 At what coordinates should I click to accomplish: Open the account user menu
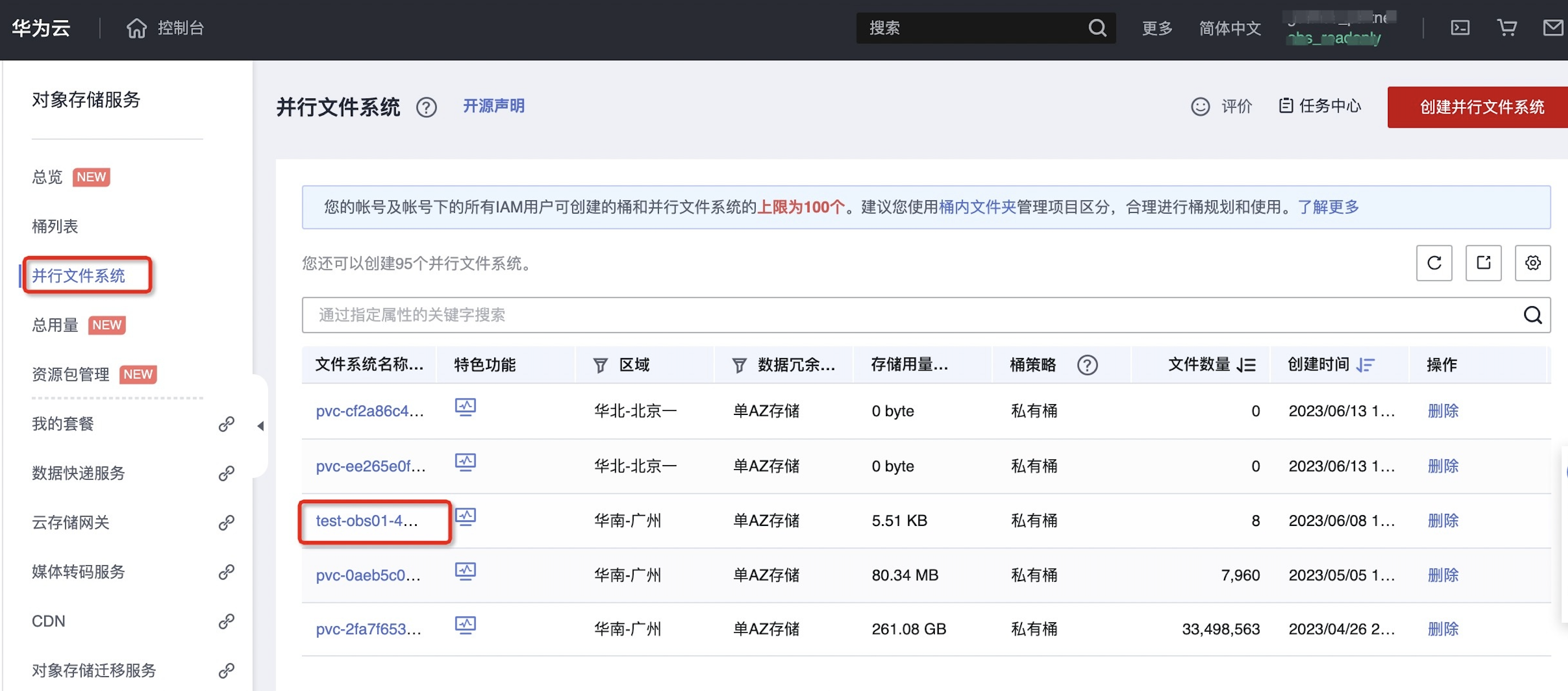point(1339,28)
